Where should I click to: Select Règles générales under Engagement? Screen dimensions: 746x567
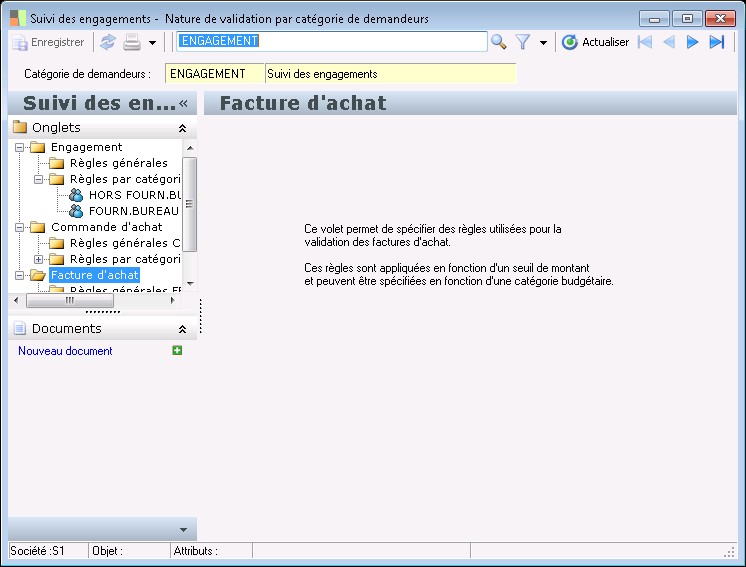(119, 163)
